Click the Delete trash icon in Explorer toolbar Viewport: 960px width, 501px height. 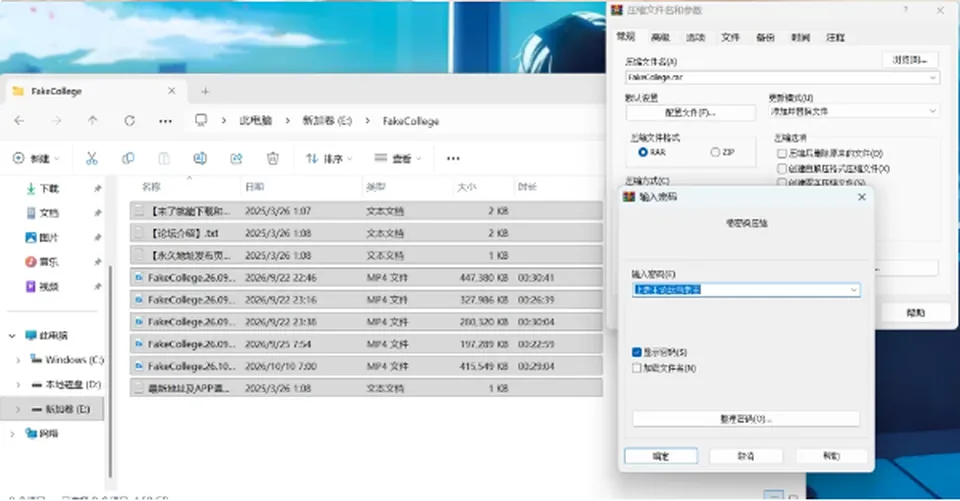click(x=272, y=159)
